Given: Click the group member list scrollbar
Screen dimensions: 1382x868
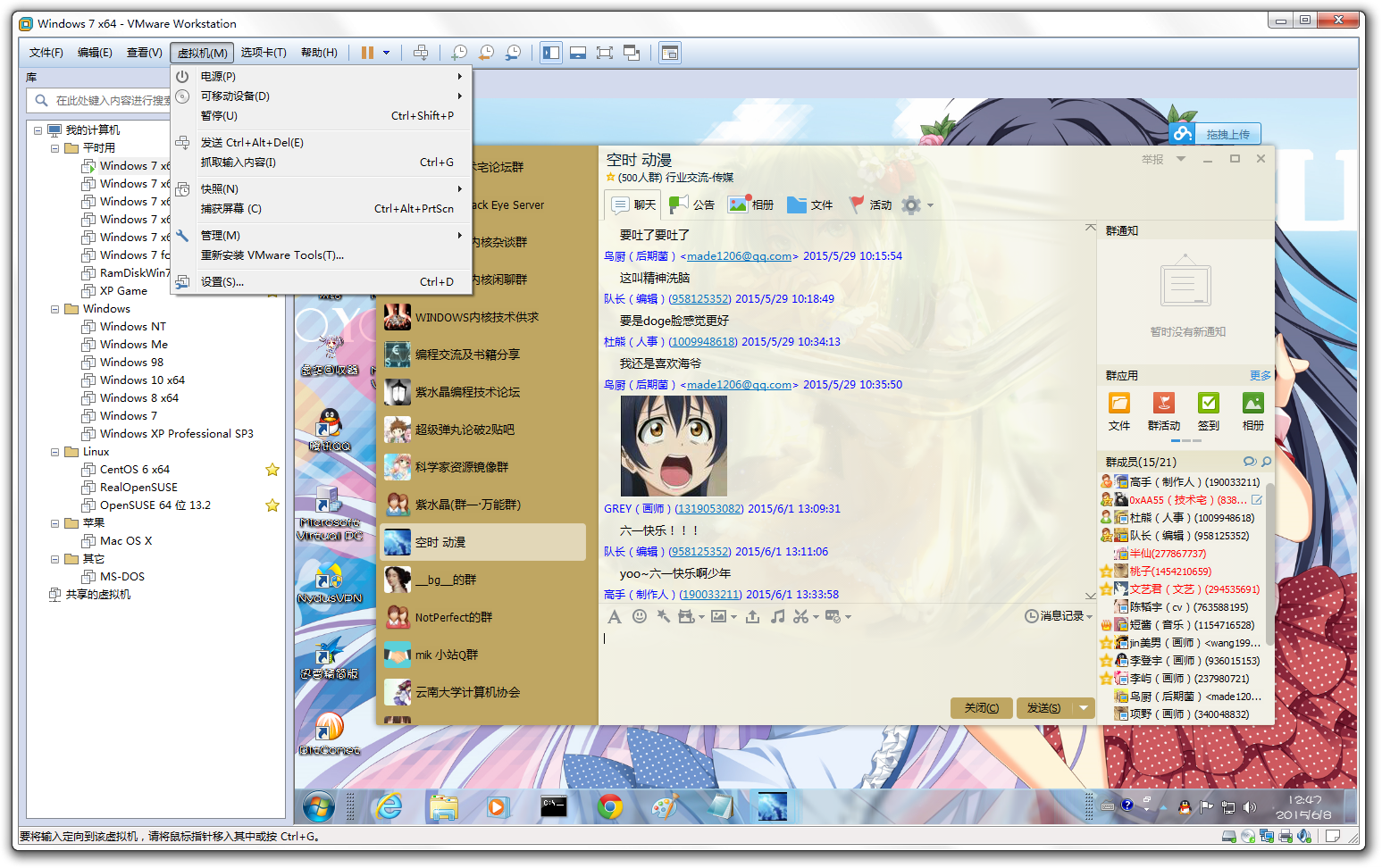Looking at the screenshot, I should point(1269,536).
